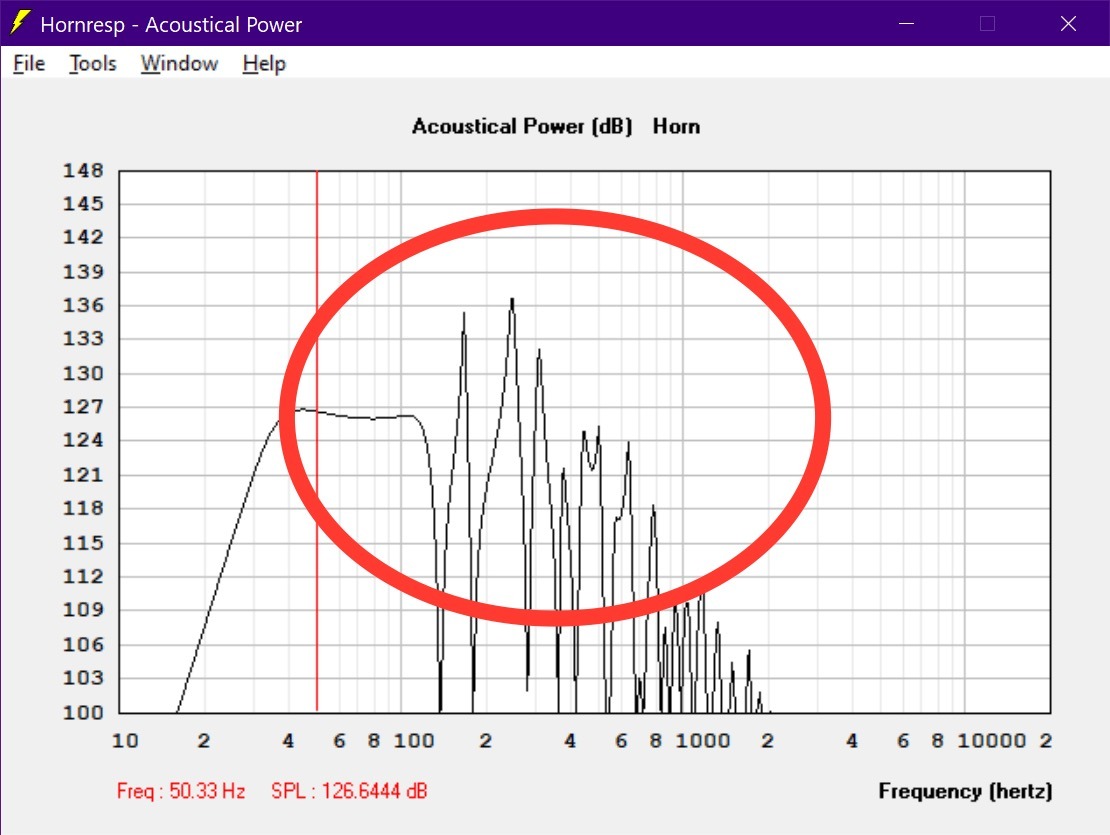The width and height of the screenshot is (1110, 835).
Task: Open the Window menu
Action: click(x=179, y=64)
